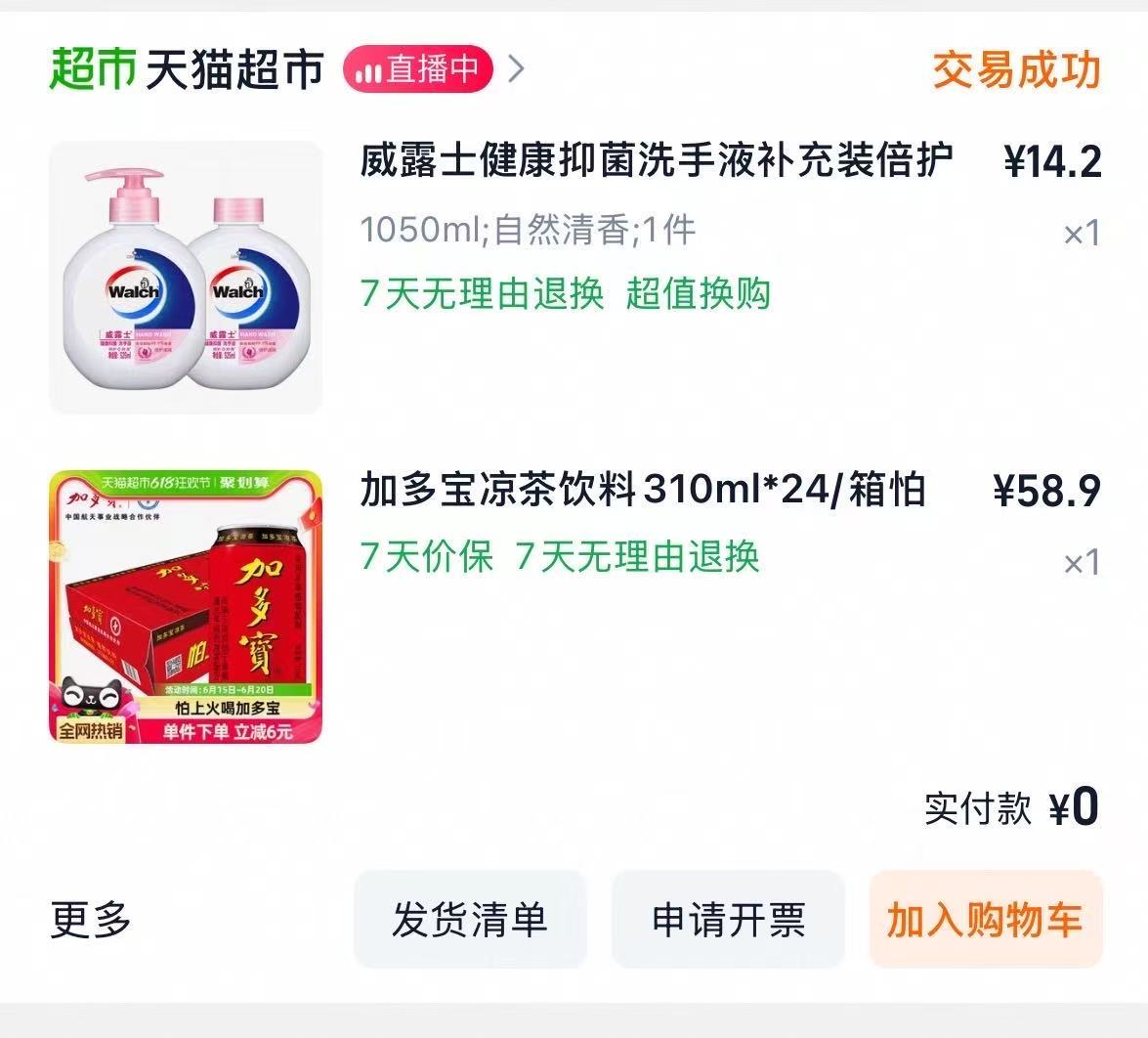Open the green 超市 logo icon
Image resolution: width=1148 pixels, height=1038 pixels.
click(92, 68)
